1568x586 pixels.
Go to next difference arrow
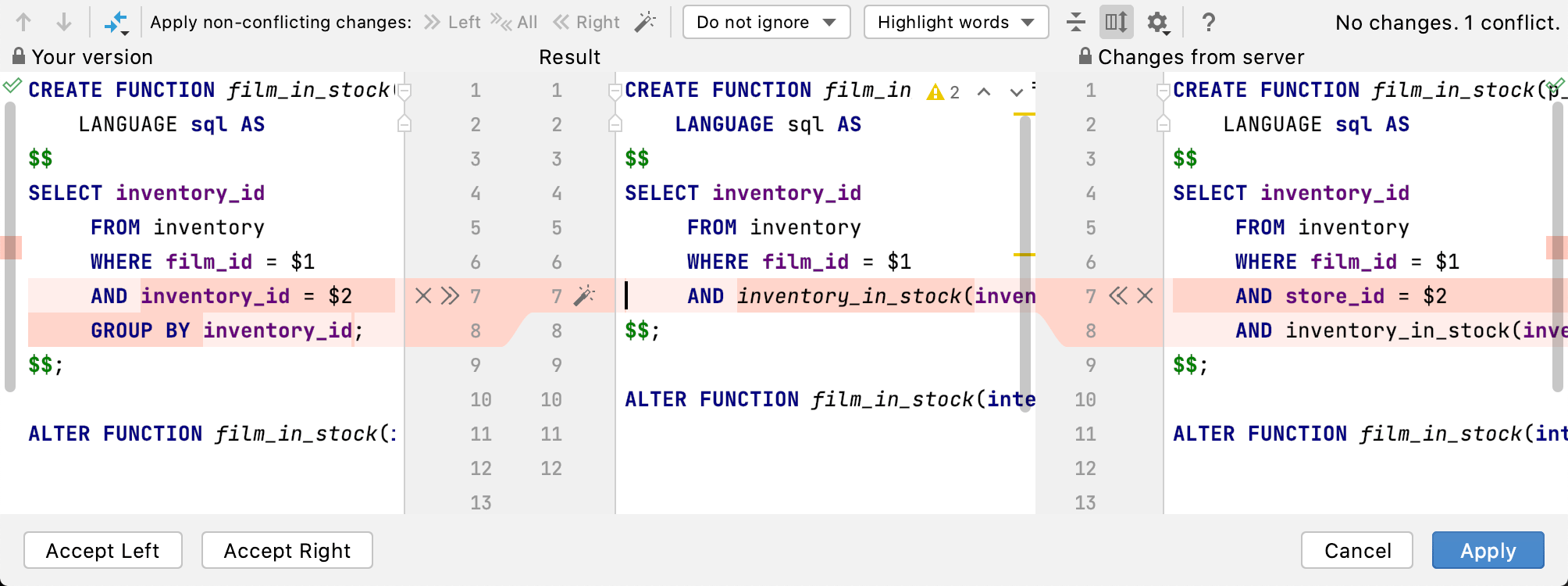click(64, 23)
